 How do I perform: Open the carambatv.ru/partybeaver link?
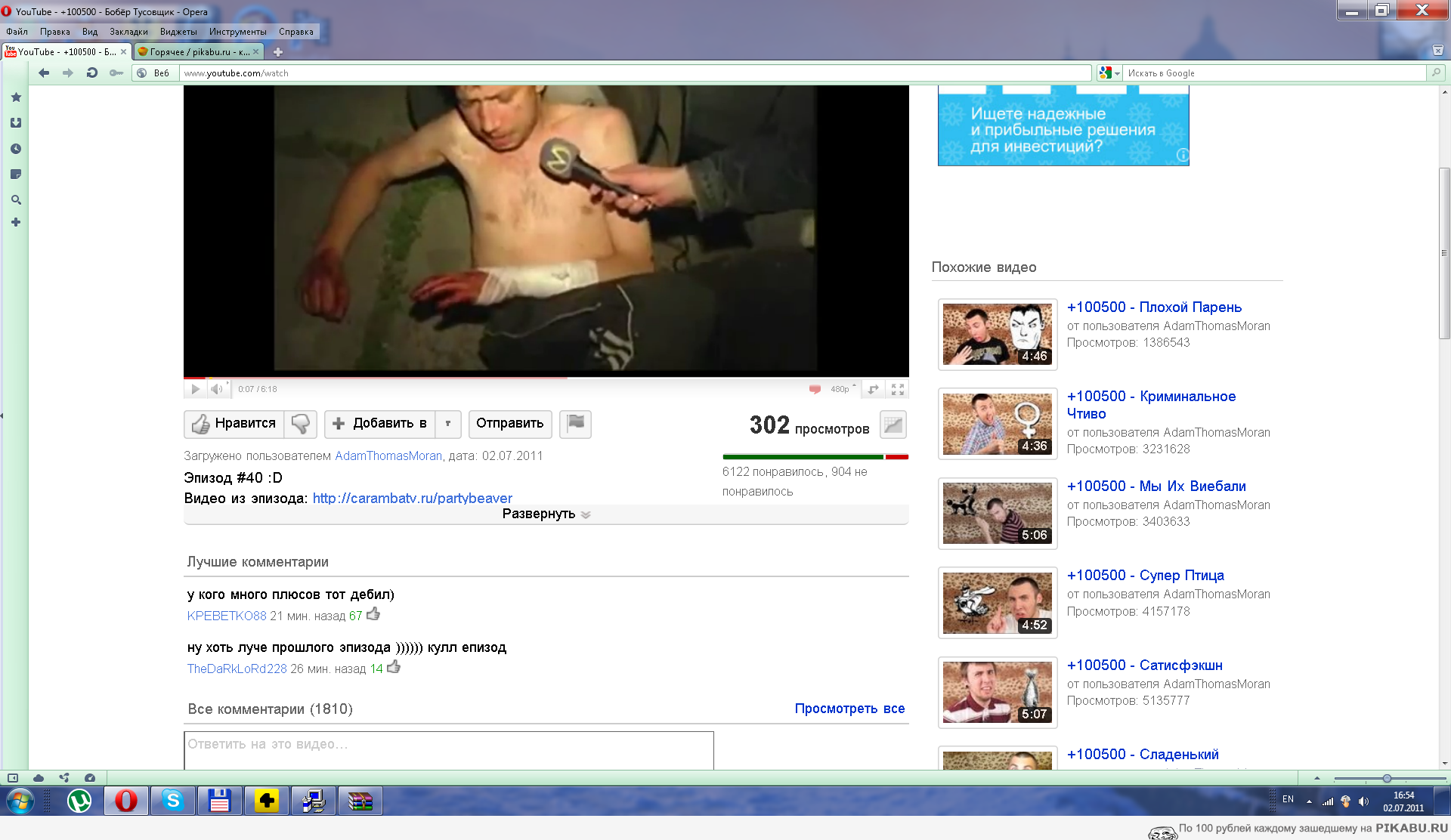tap(413, 498)
